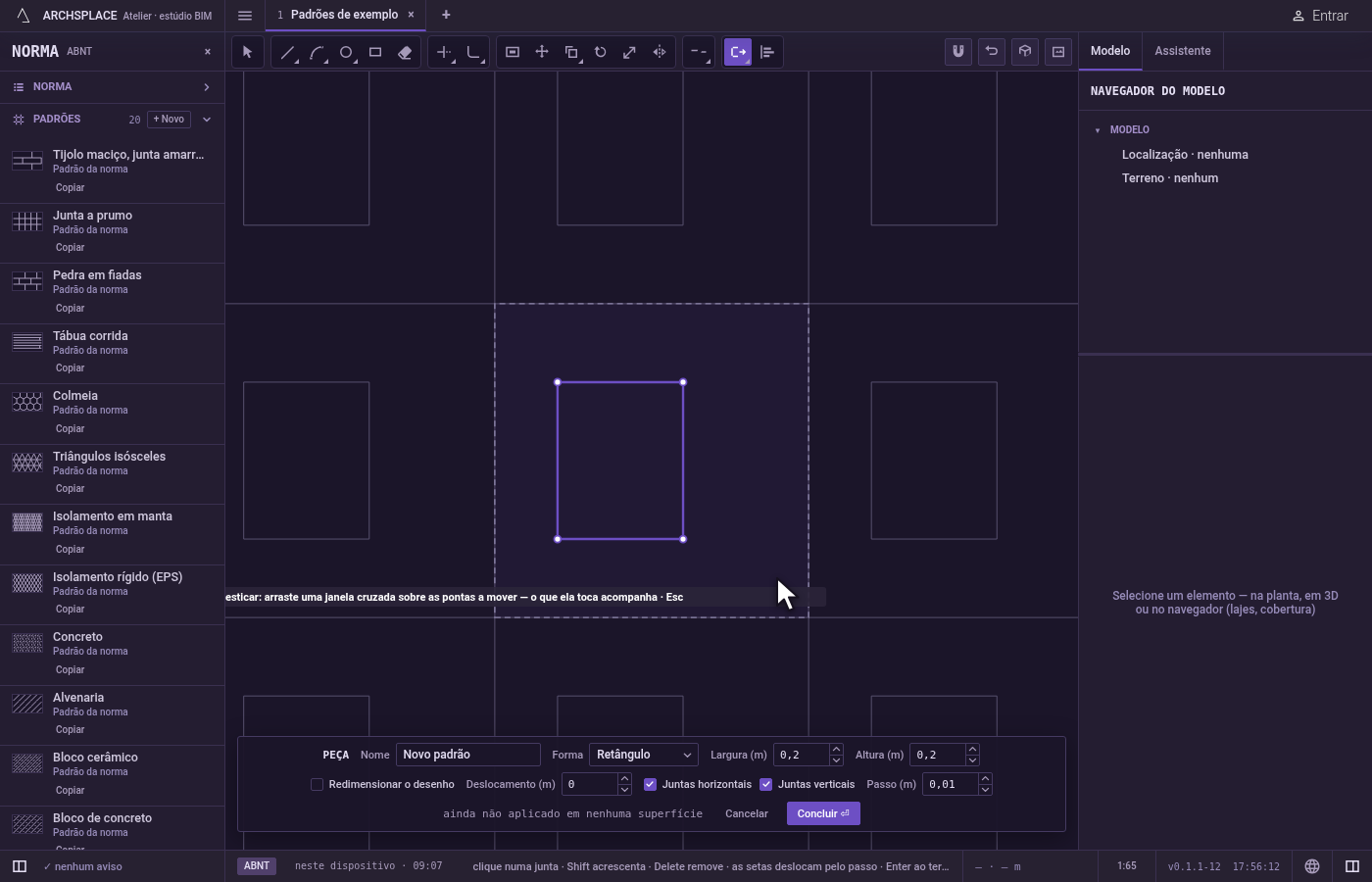
Task: Pick the circle drawing tool
Action: click(x=346, y=52)
